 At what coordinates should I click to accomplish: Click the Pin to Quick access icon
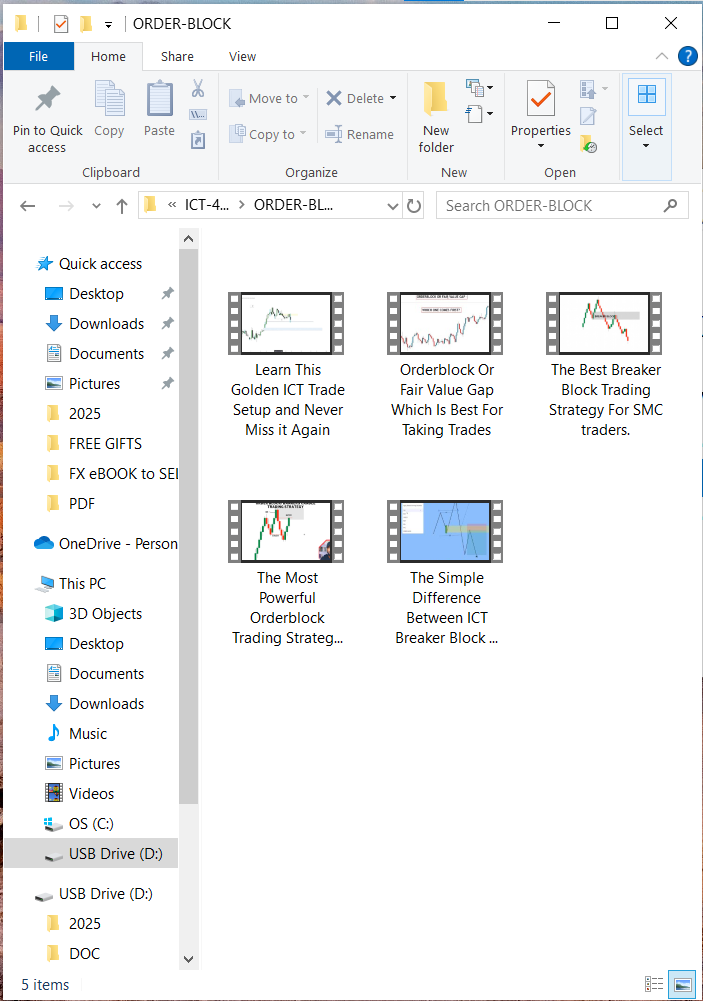coord(47,99)
